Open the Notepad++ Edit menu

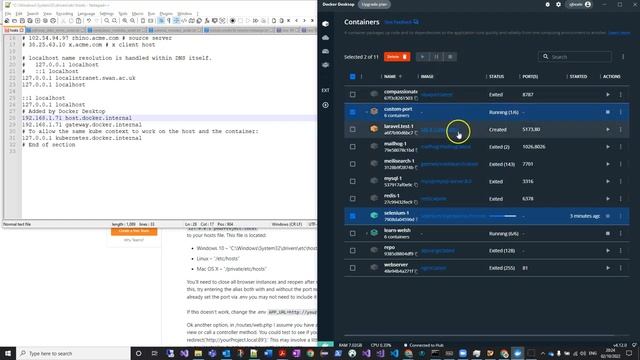pos(19,13)
